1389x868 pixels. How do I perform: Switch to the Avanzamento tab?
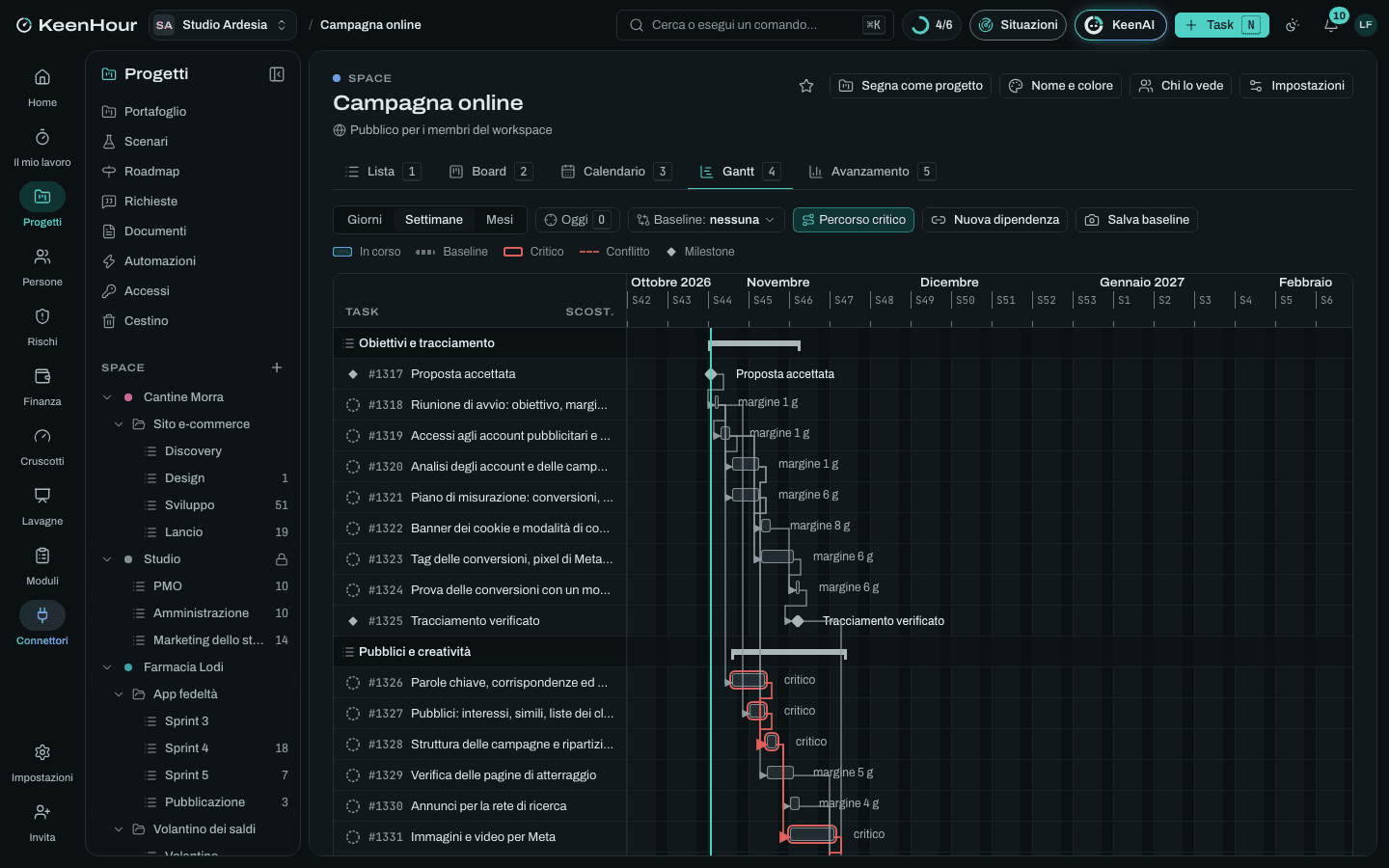[x=871, y=172]
